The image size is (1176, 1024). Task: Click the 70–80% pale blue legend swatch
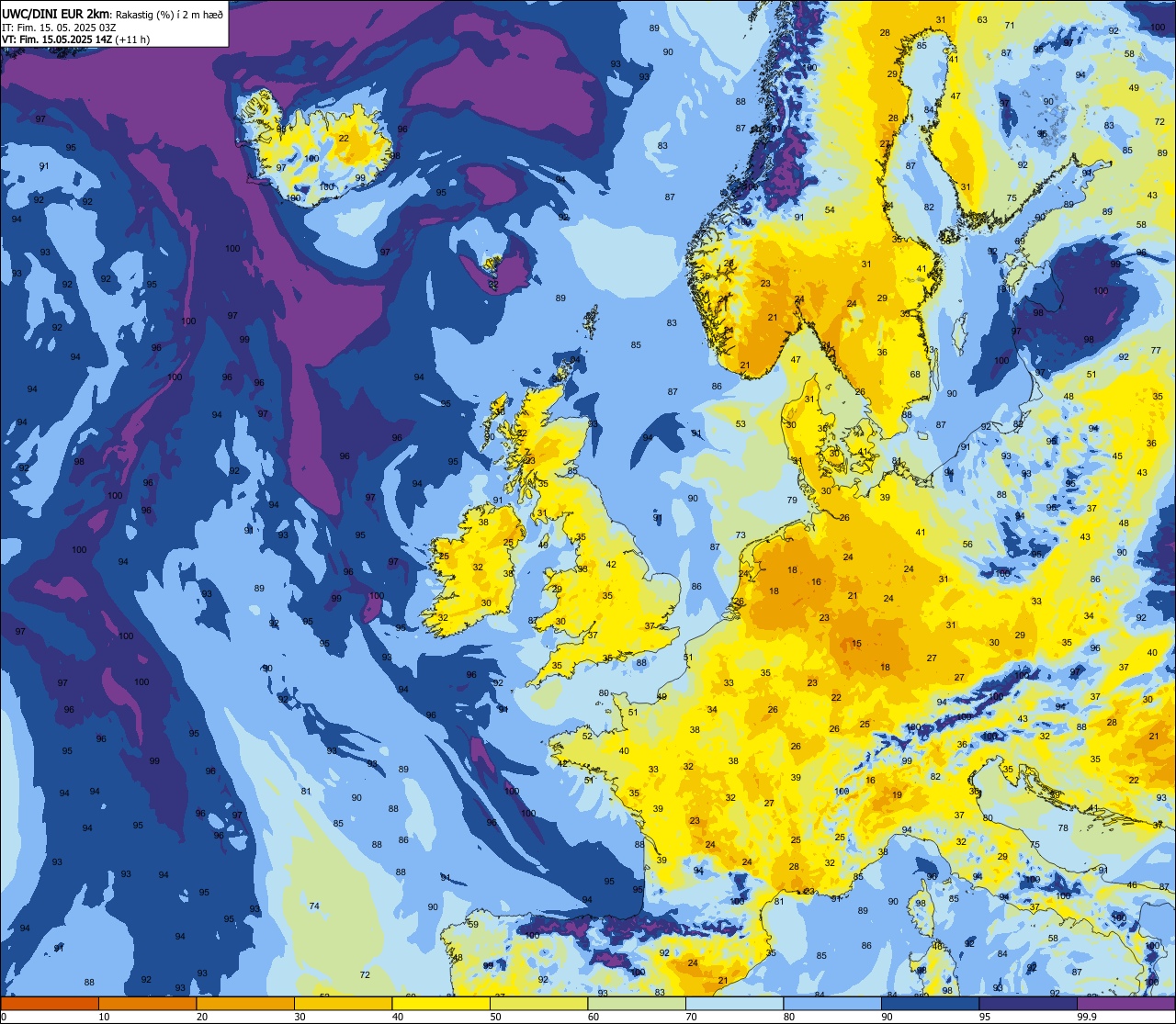click(x=734, y=1003)
